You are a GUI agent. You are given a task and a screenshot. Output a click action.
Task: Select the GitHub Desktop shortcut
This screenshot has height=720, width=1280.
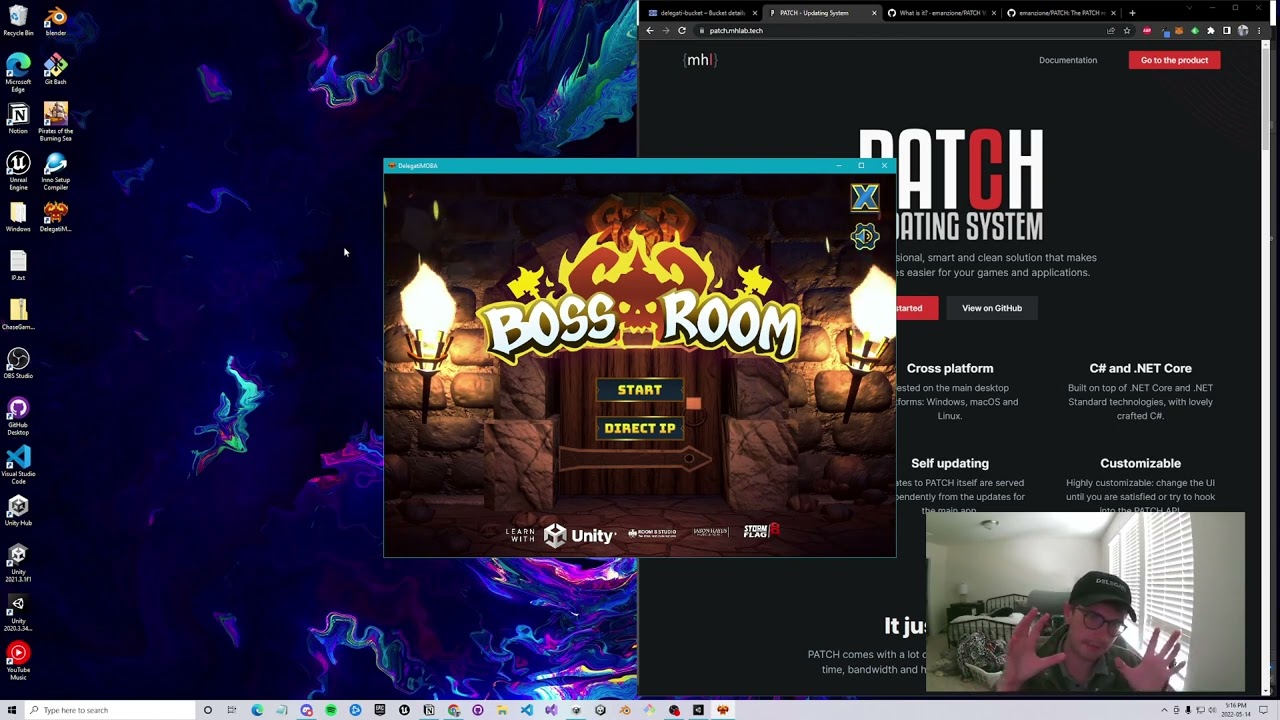point(18,416)
